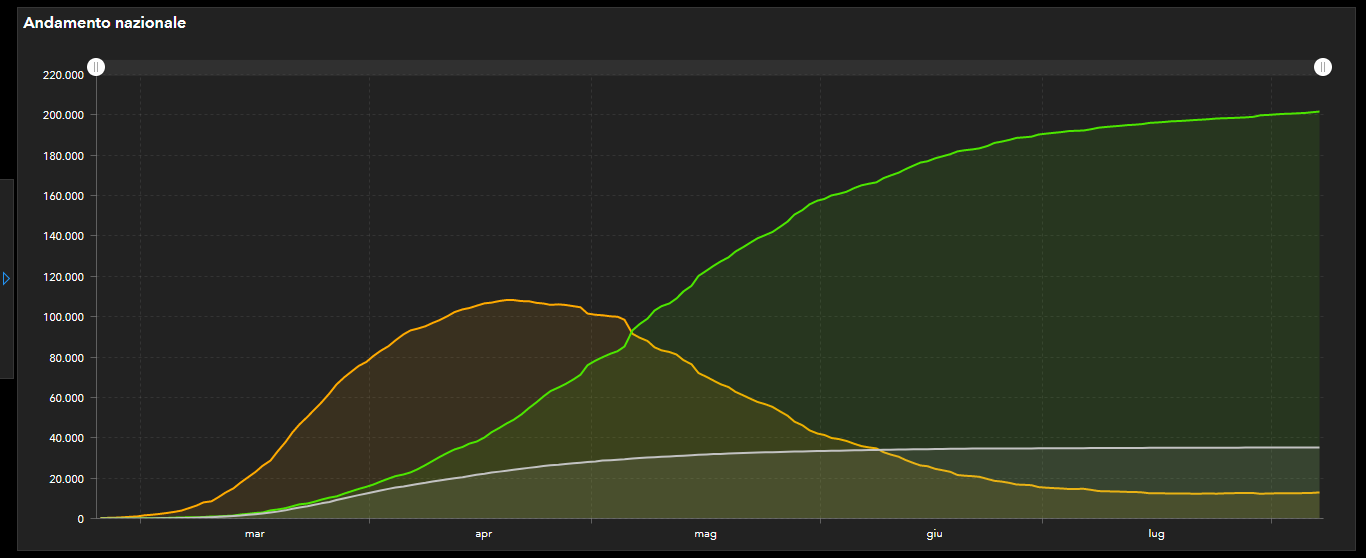This screenshot has width=1366, height=558.
Task: Click the left range slider handle
Action: [95, 67]
